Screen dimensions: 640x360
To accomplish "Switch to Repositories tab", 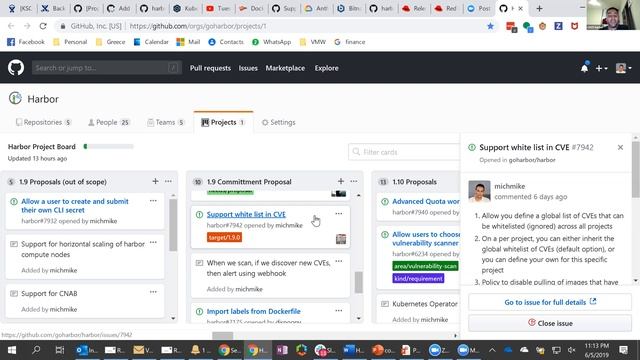I will (x=43, y=122).
